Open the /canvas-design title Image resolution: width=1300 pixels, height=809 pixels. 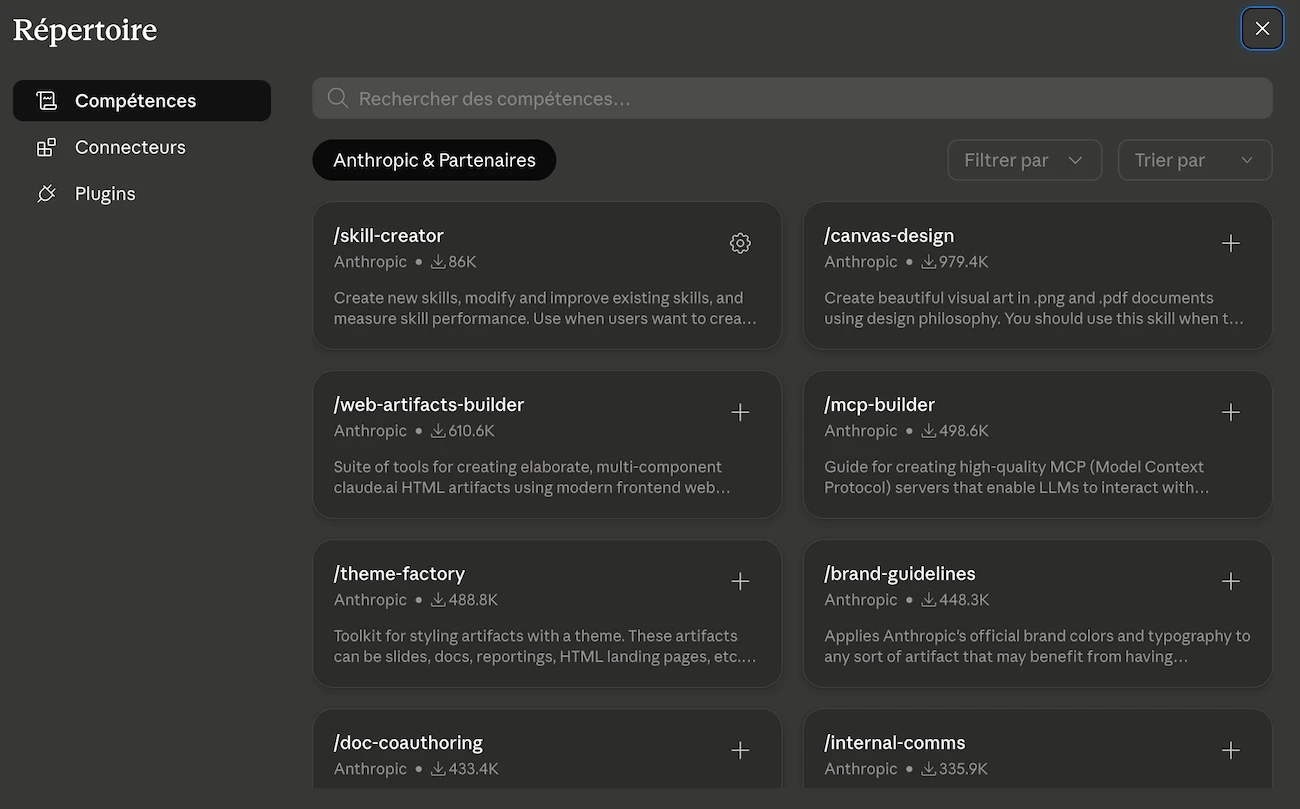[889, 236]
